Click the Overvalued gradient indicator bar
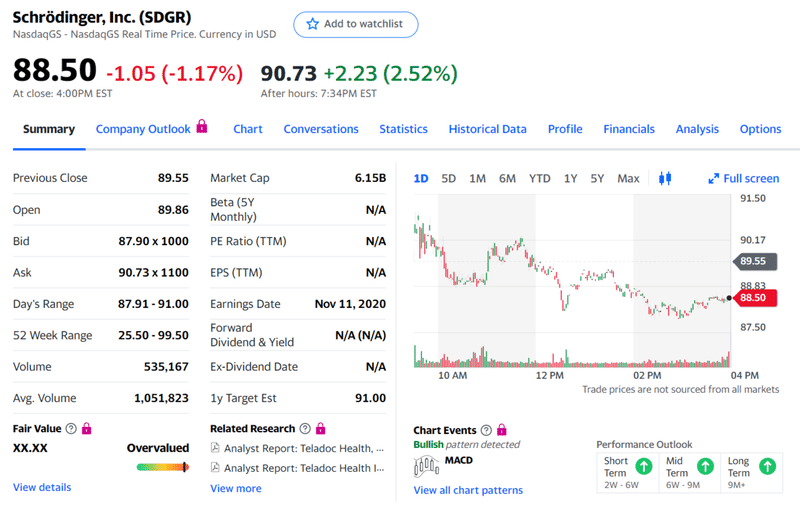The image size is (800, 513). (163, 466)
